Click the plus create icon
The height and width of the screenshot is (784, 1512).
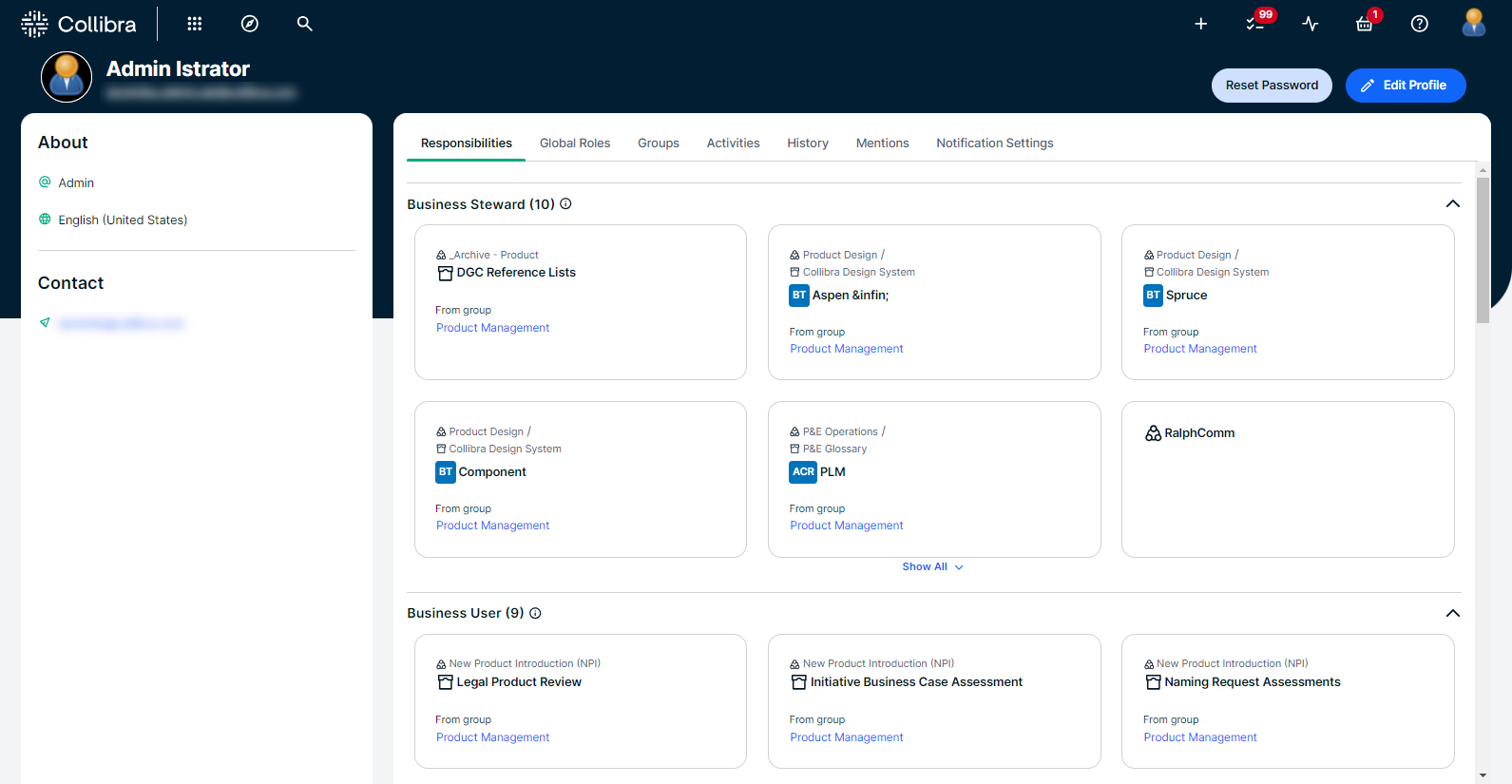(1201, 24)
